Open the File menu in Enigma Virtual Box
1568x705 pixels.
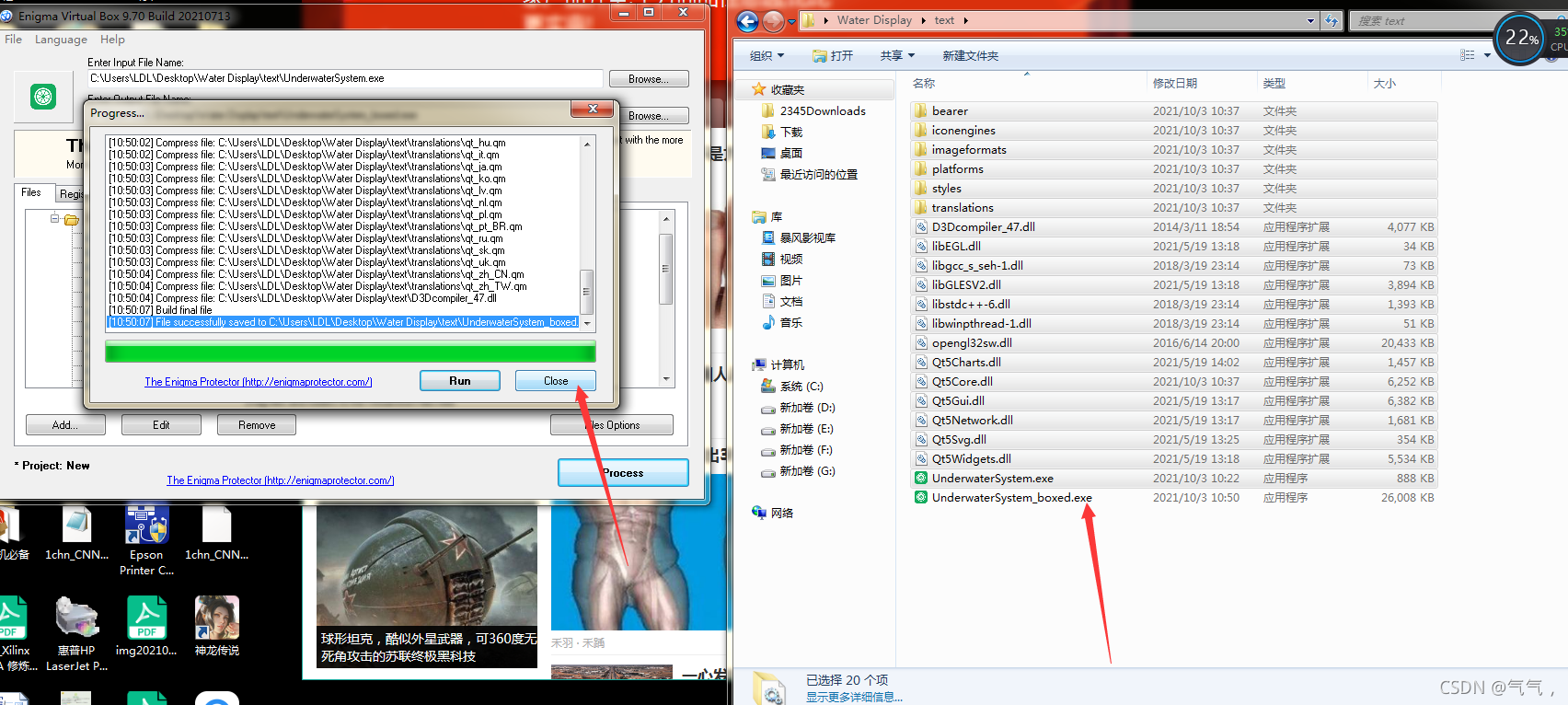(13, 40)
